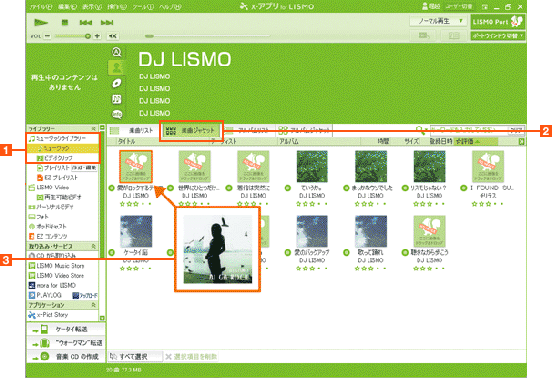Select the EZ コンテンツ sidebar item
The height and width of the screenshot is (378, 552).
click(48, 236)
